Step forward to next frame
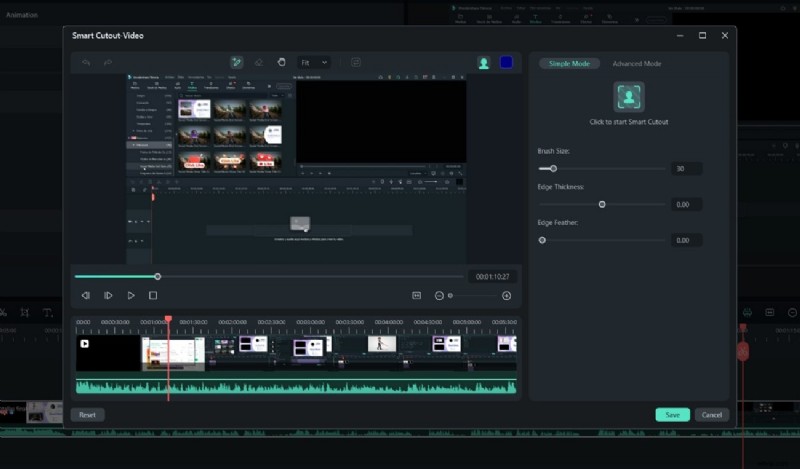Viewport: 800px width, 469px height. pos(108,295)
